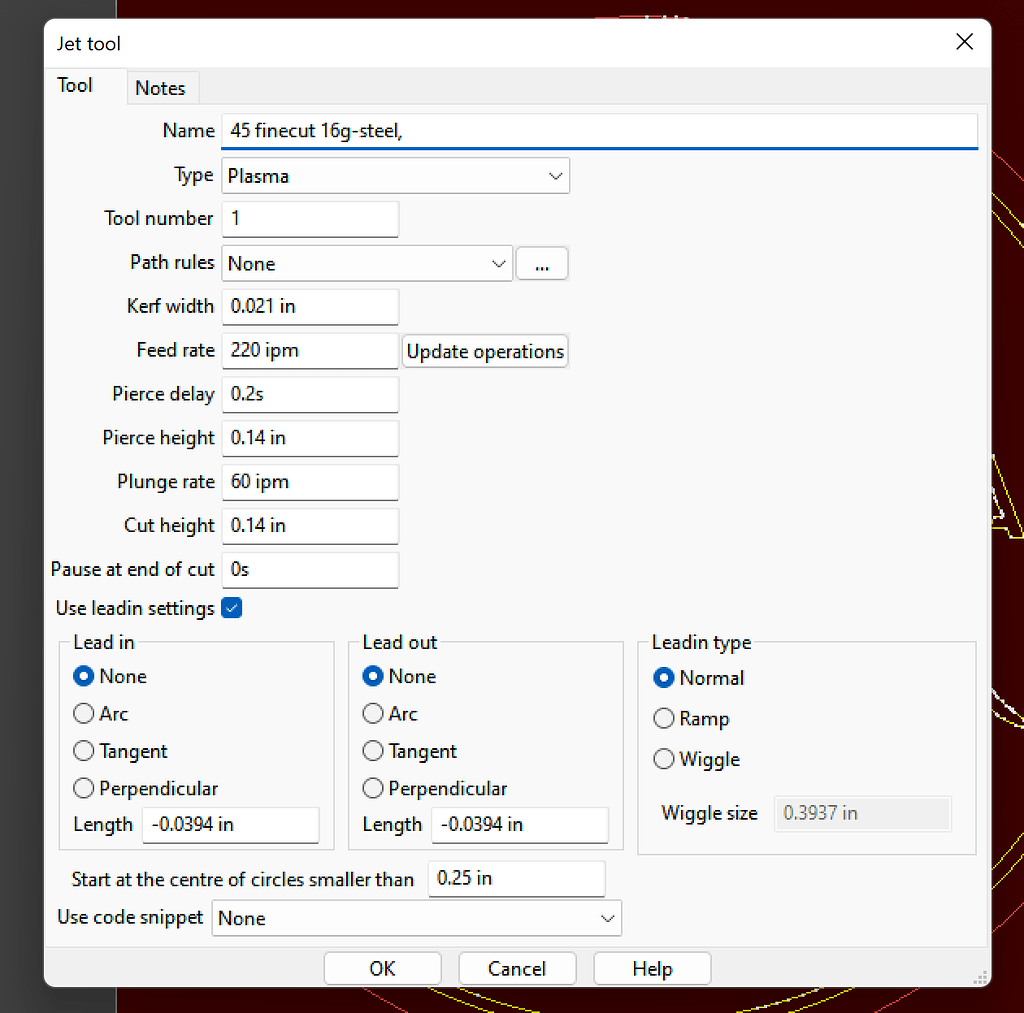Viewport: 1024px width, 1013px height.
Task: Expand the Use code snippet dropdown
Action: [416, 918]
